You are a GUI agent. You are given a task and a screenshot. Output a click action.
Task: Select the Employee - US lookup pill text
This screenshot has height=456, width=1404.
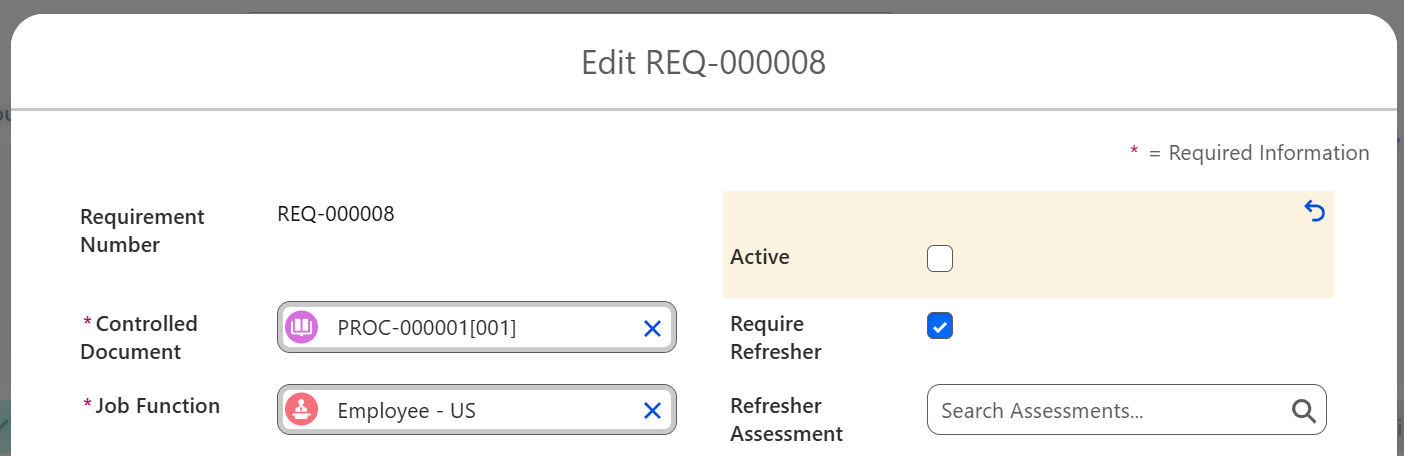[406, 411]
